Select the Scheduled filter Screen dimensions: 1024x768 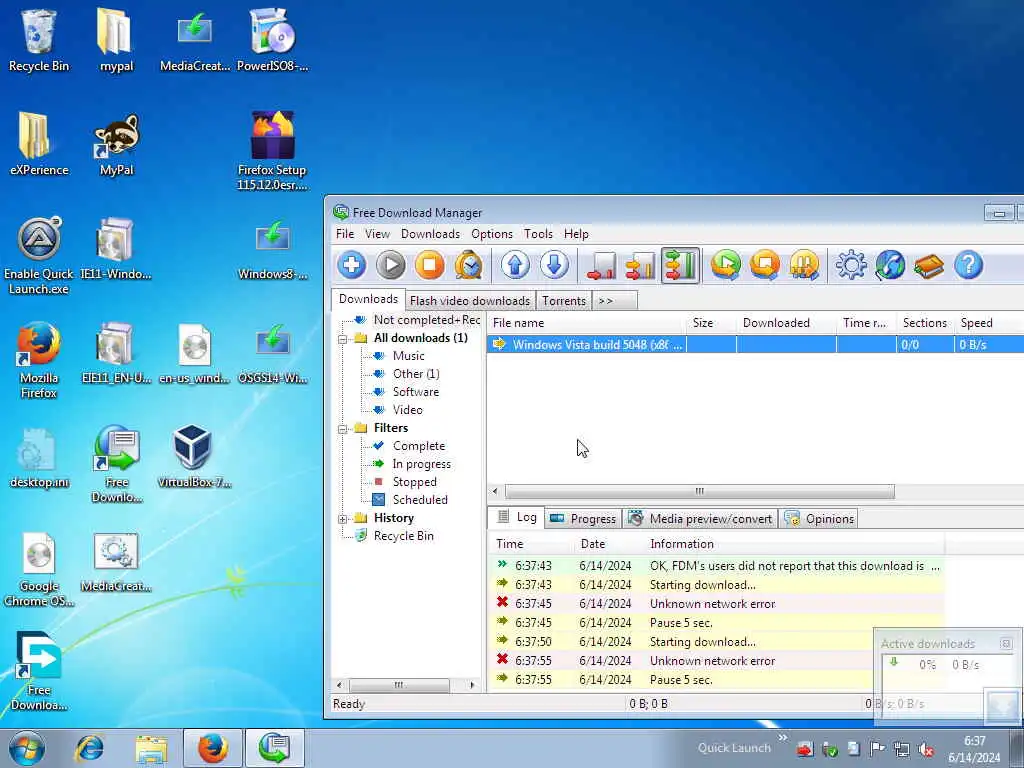click(x=420, y=500)
